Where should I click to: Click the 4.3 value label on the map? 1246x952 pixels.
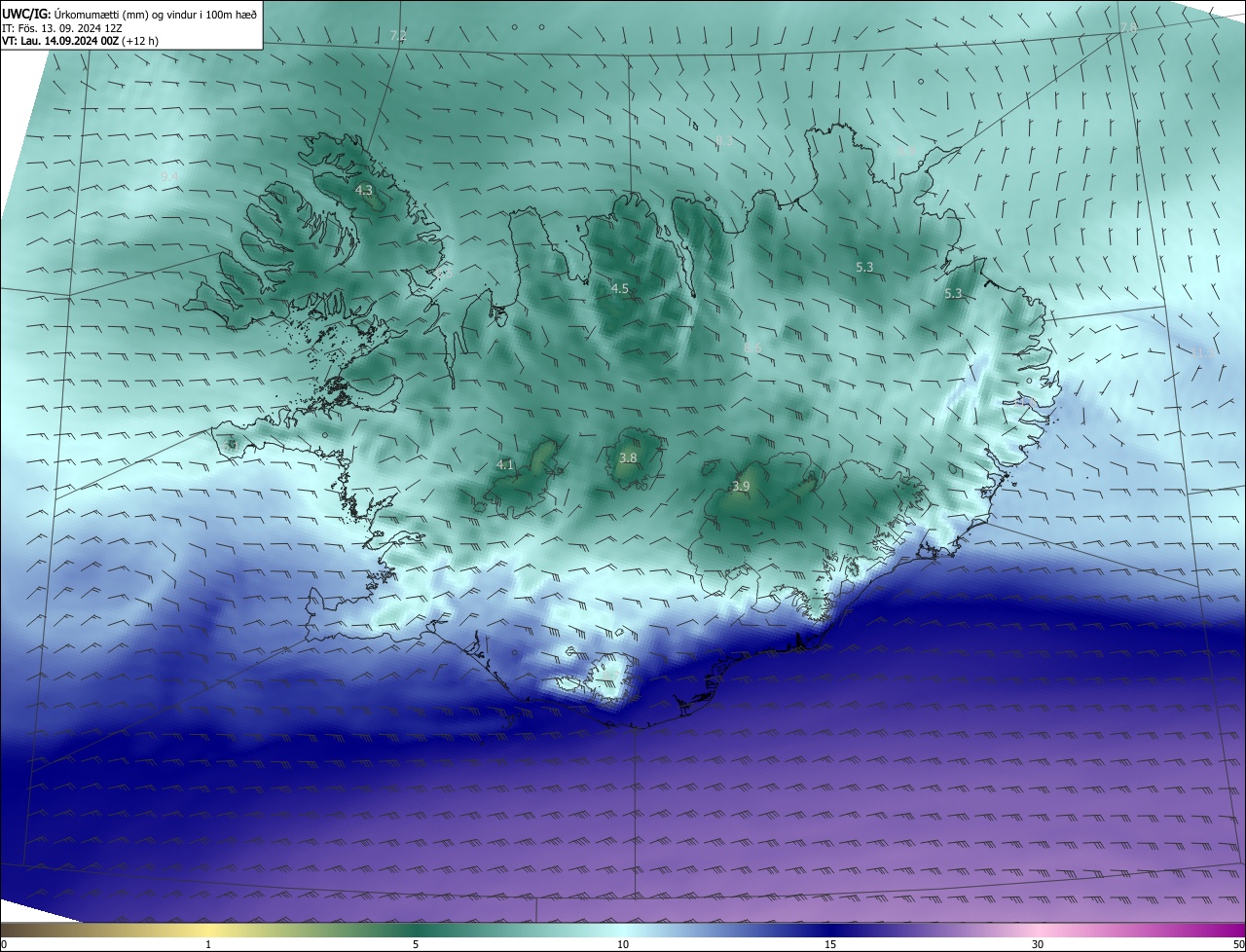(364, 191)
